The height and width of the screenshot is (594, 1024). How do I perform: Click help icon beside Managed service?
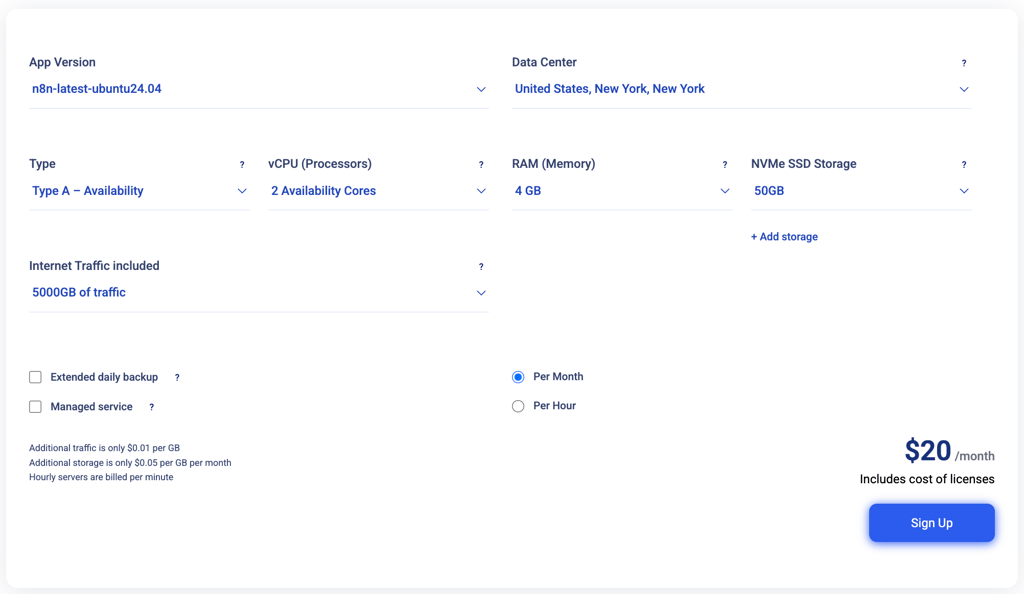point(152,407)
